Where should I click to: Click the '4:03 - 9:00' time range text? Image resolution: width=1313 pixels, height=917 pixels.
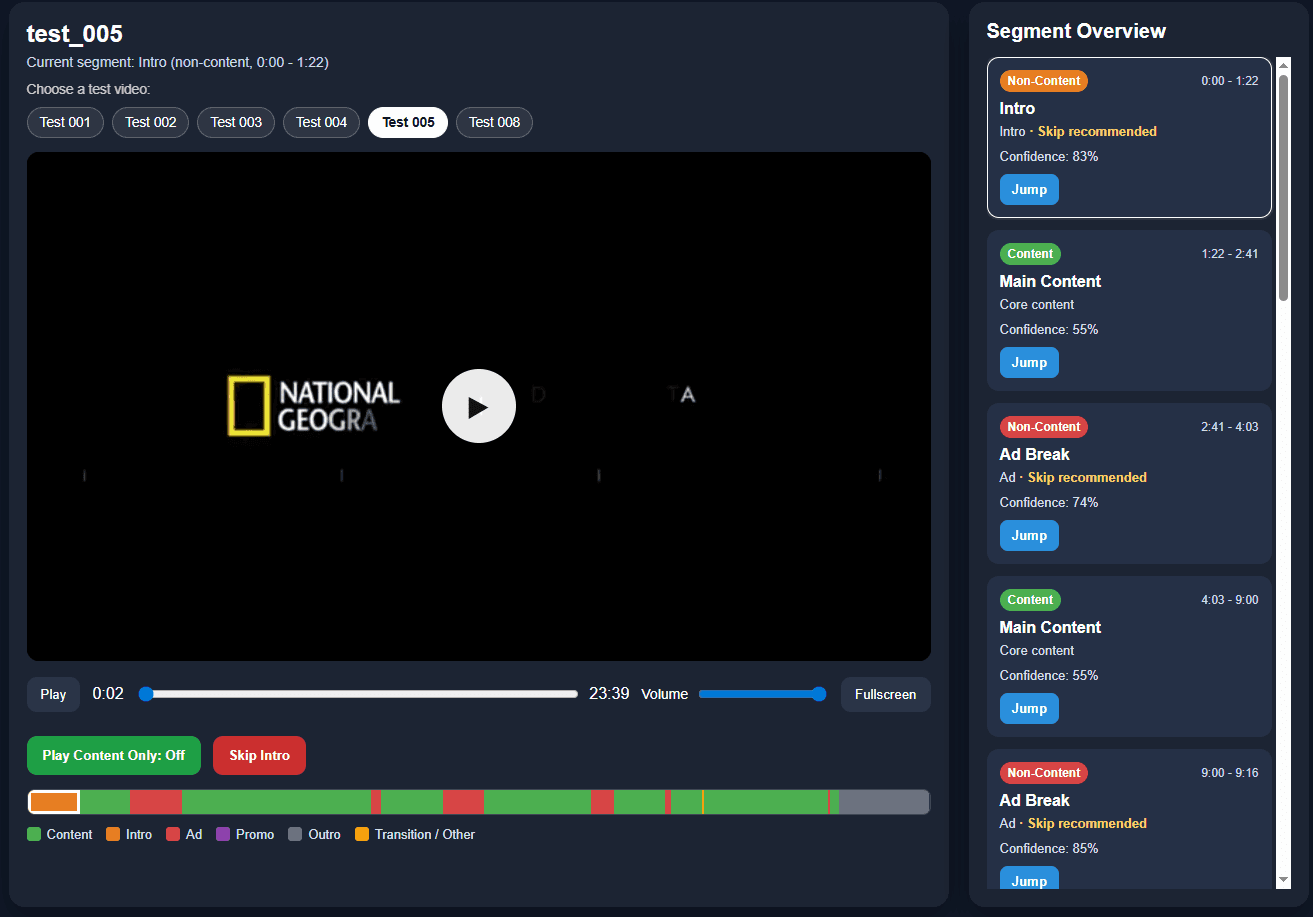pyautogui.click(x=1230, y=600)
